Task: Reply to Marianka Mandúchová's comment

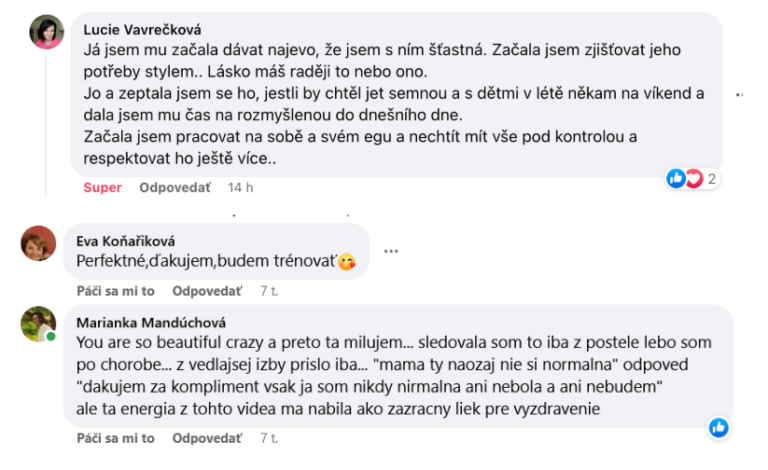Action: (x=207, y=438)
